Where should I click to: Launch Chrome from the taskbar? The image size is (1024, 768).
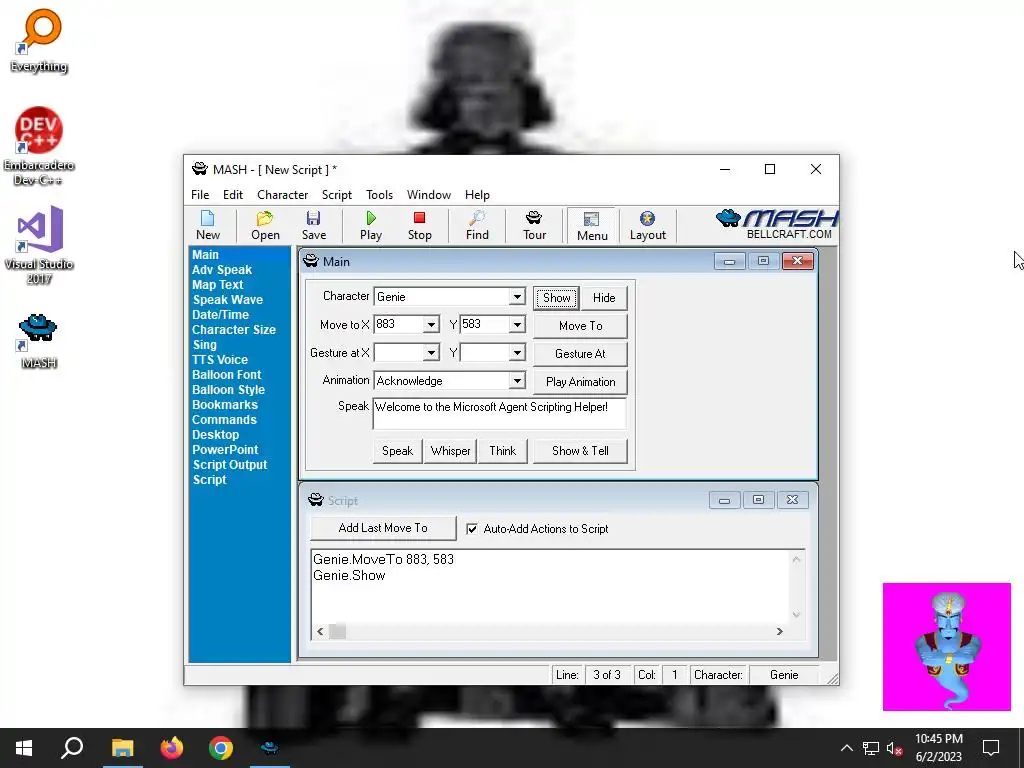tap(221, 748)
